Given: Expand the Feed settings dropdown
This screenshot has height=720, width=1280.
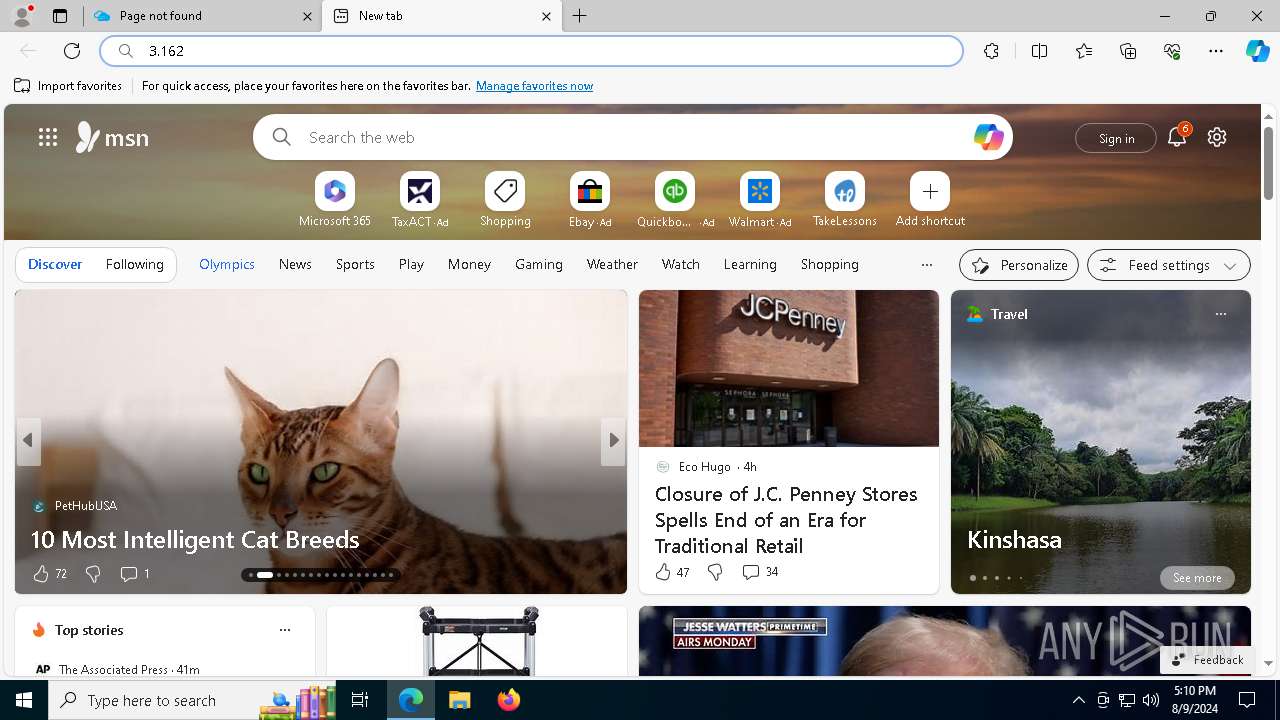Looking at the screenshot, I should (1168, 265).
